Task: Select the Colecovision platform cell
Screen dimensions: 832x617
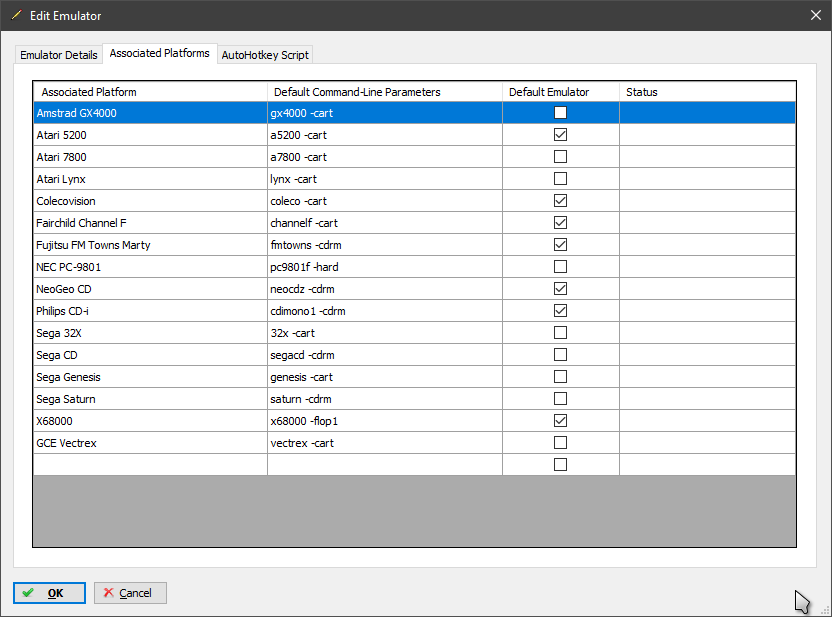Action: (150, 201)
